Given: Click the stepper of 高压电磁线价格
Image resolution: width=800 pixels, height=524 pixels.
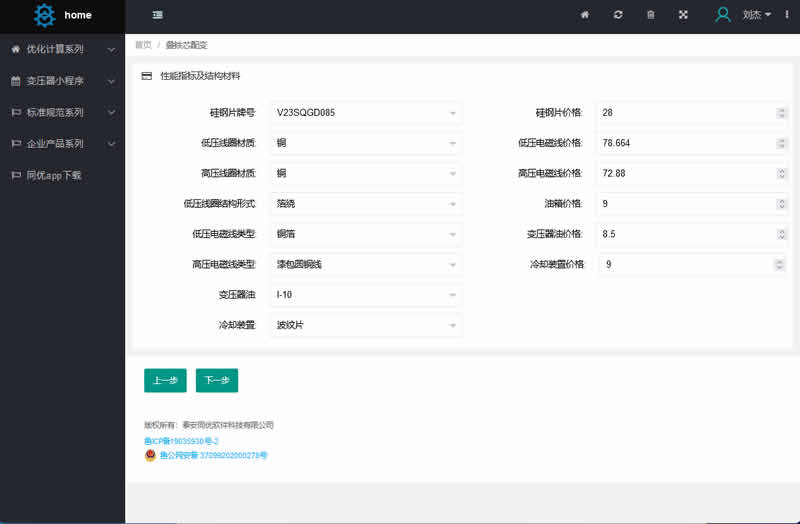Looking at the screenshot, I should click(x=781, y=173).
